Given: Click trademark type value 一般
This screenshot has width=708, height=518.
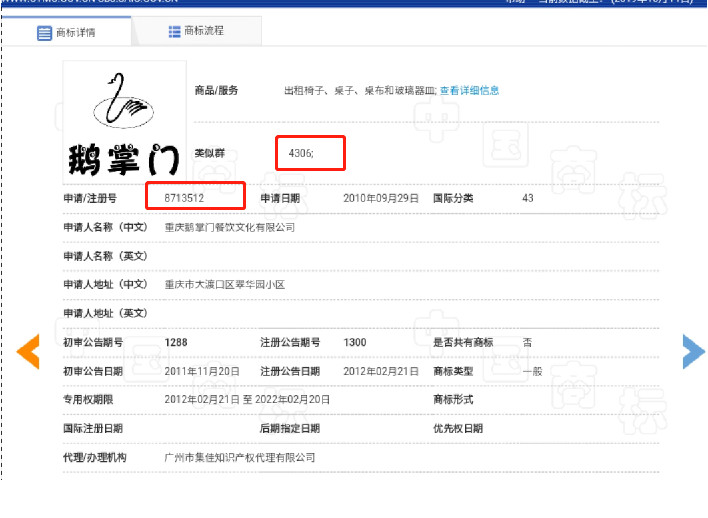Looking at the screenshot, I should point(532,371).
